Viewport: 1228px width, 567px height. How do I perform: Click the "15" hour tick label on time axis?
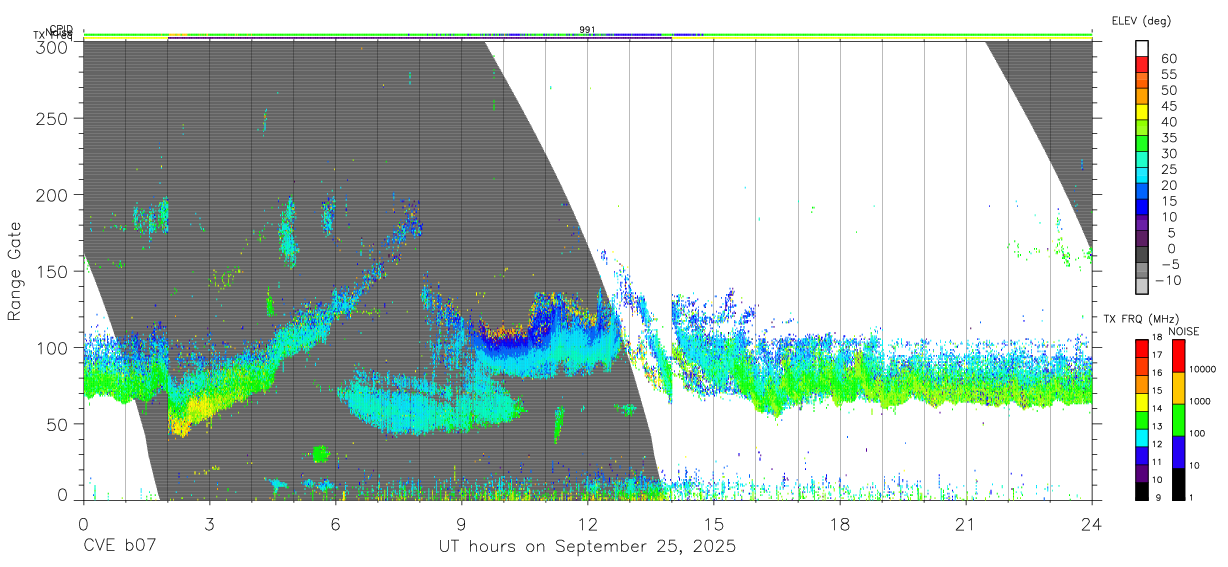click(x=713, y=525)
